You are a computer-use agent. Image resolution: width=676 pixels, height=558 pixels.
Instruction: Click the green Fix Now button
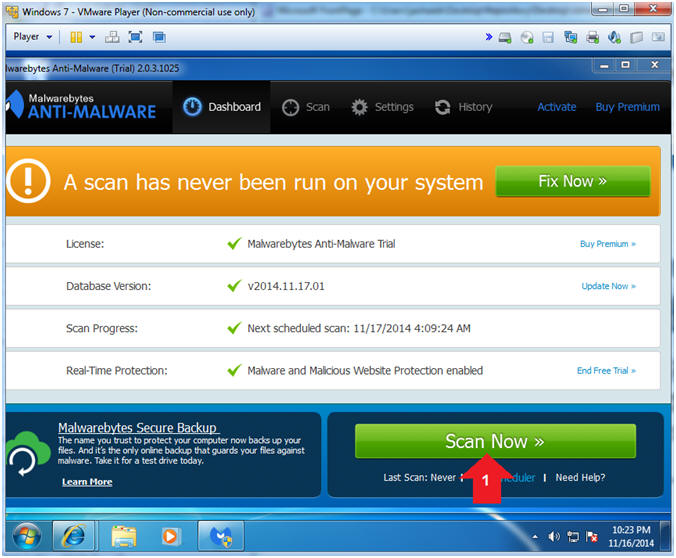(573, 181)
